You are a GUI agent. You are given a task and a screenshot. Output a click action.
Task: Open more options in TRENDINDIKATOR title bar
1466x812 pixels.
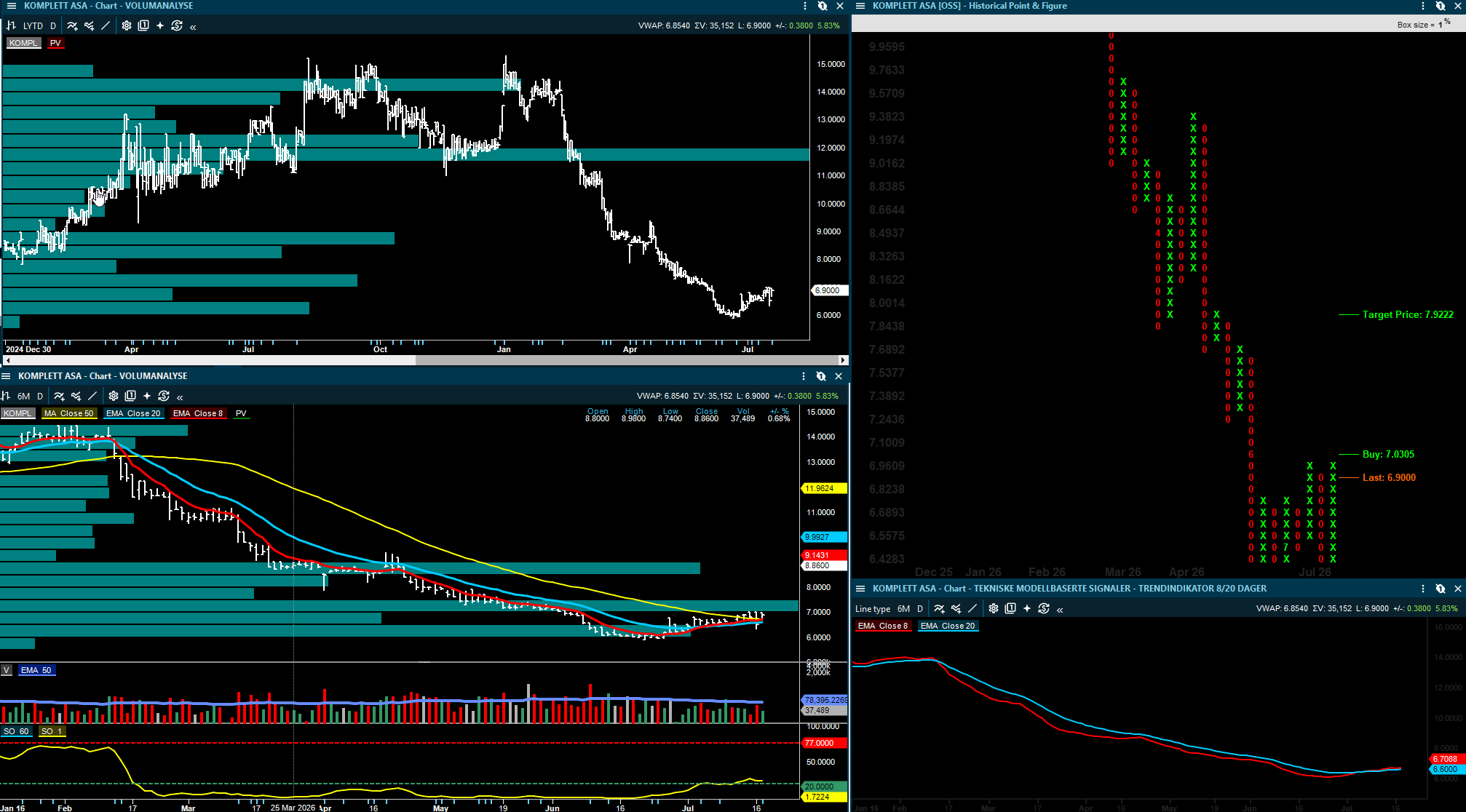pyautogui.click(x=1423, y=589)
